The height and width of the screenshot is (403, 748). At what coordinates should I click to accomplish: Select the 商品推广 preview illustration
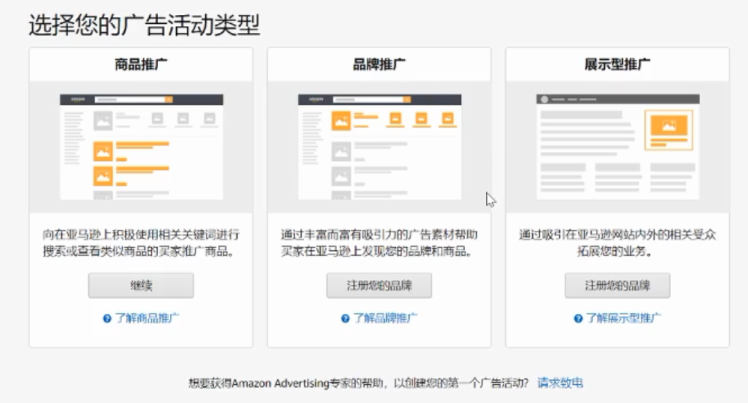coord(140,146)
